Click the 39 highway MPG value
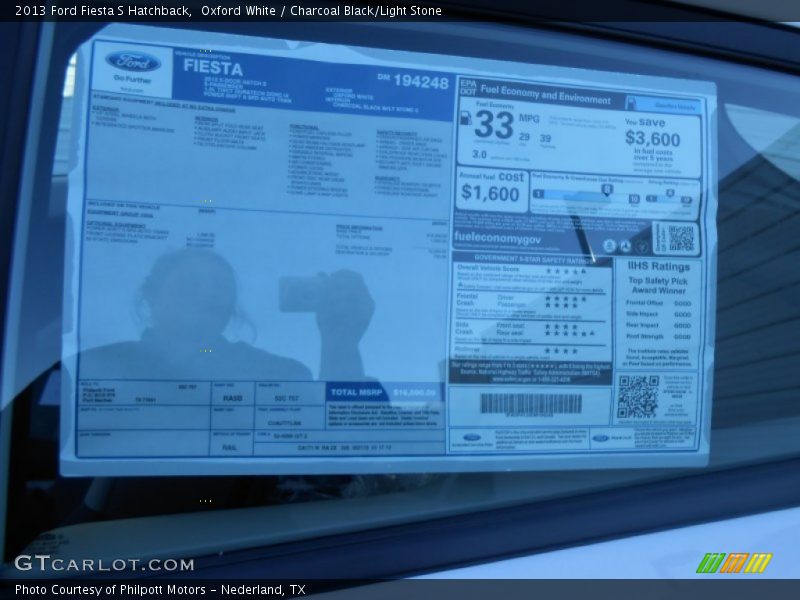This screenshot has height=600, width=800. pos(545,138)
